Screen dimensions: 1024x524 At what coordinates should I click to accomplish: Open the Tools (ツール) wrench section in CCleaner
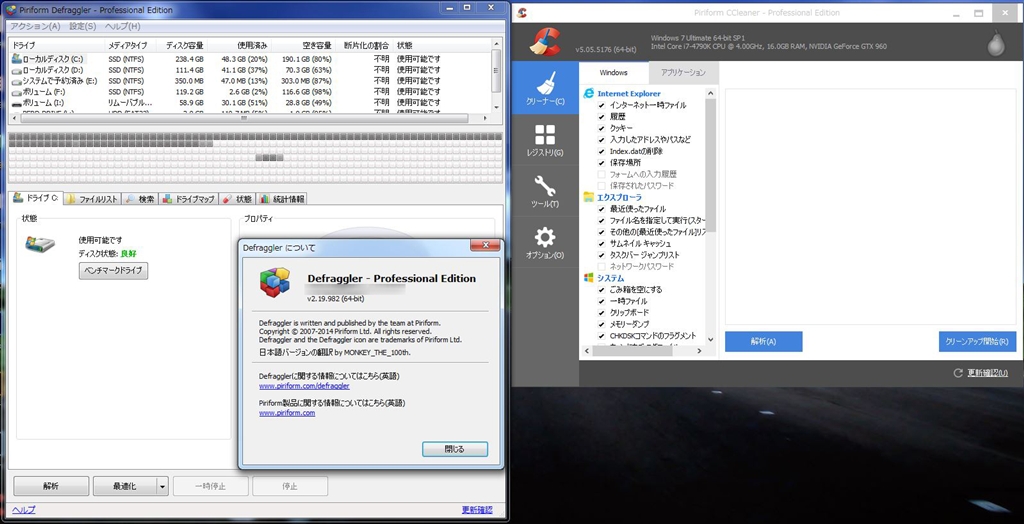(545, 191)
